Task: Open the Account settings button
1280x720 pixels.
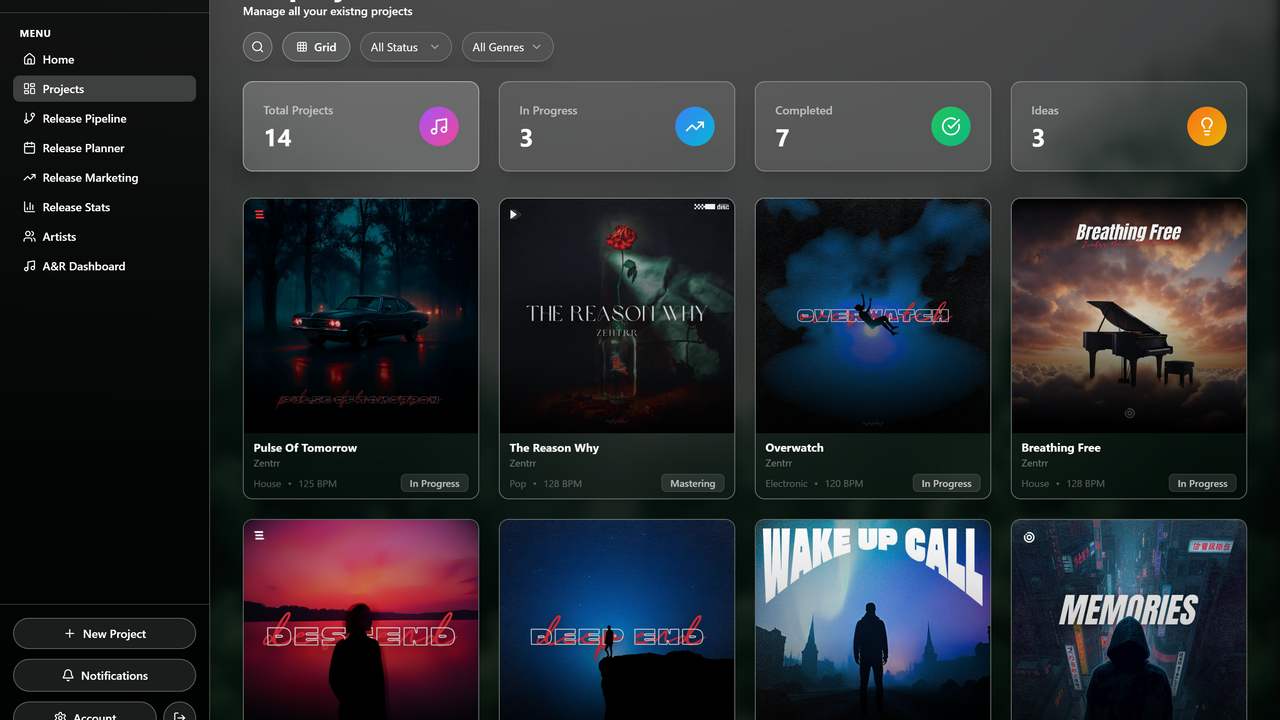Action: pos(85,714)
